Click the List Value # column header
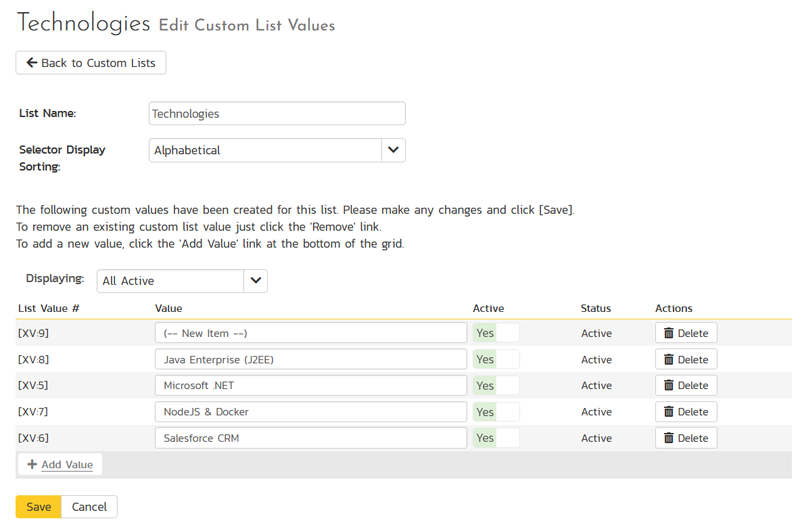This screenshot has height=523, width=800. coord(48,308)
